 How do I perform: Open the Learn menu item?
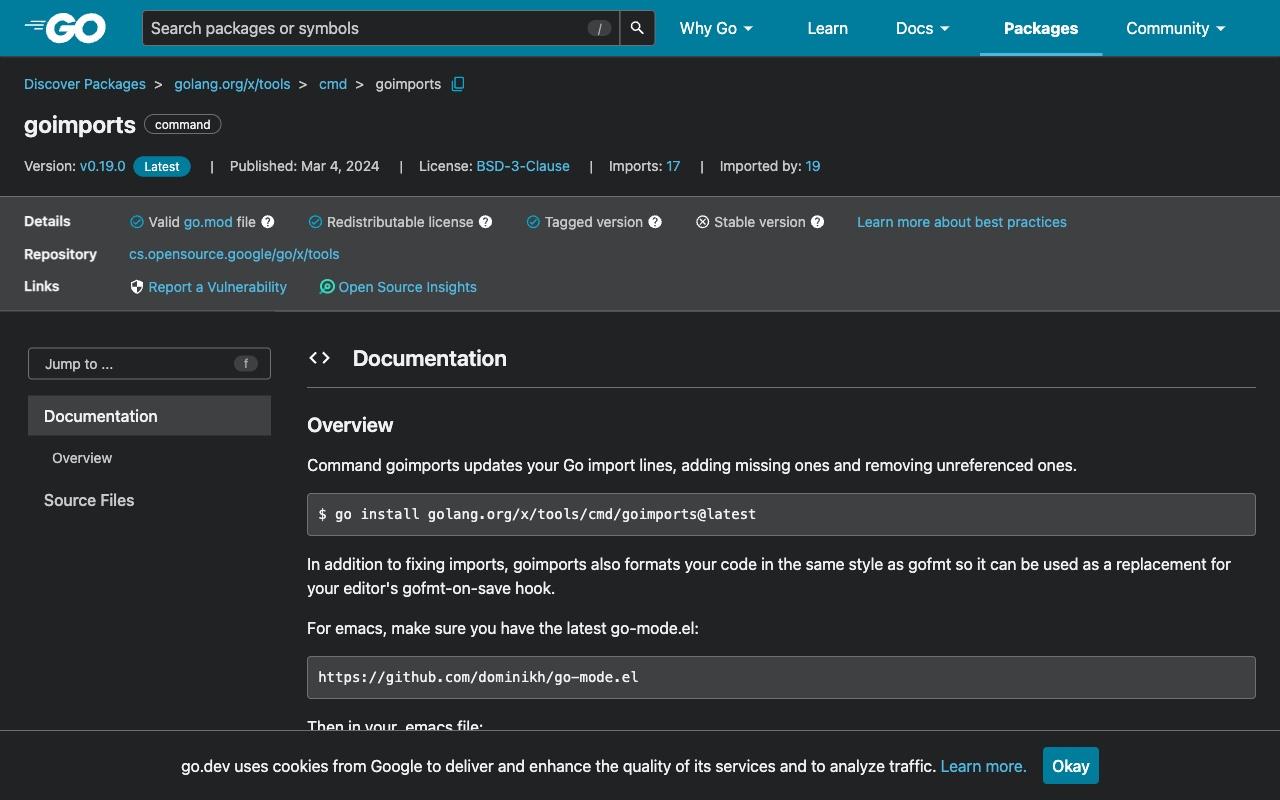(x=828, y=28)
